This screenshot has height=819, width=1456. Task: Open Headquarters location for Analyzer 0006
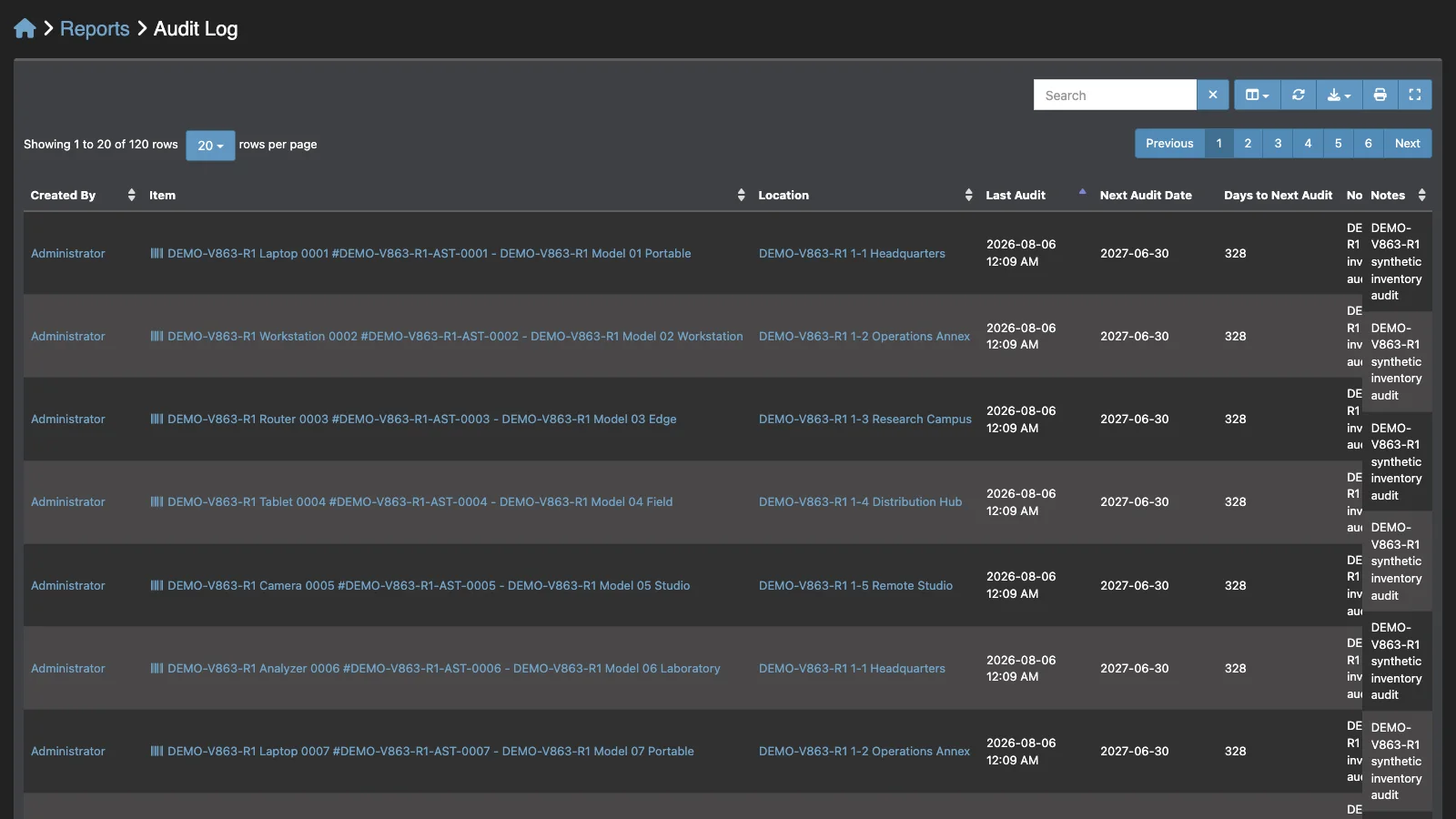click(x=852, y=668)
